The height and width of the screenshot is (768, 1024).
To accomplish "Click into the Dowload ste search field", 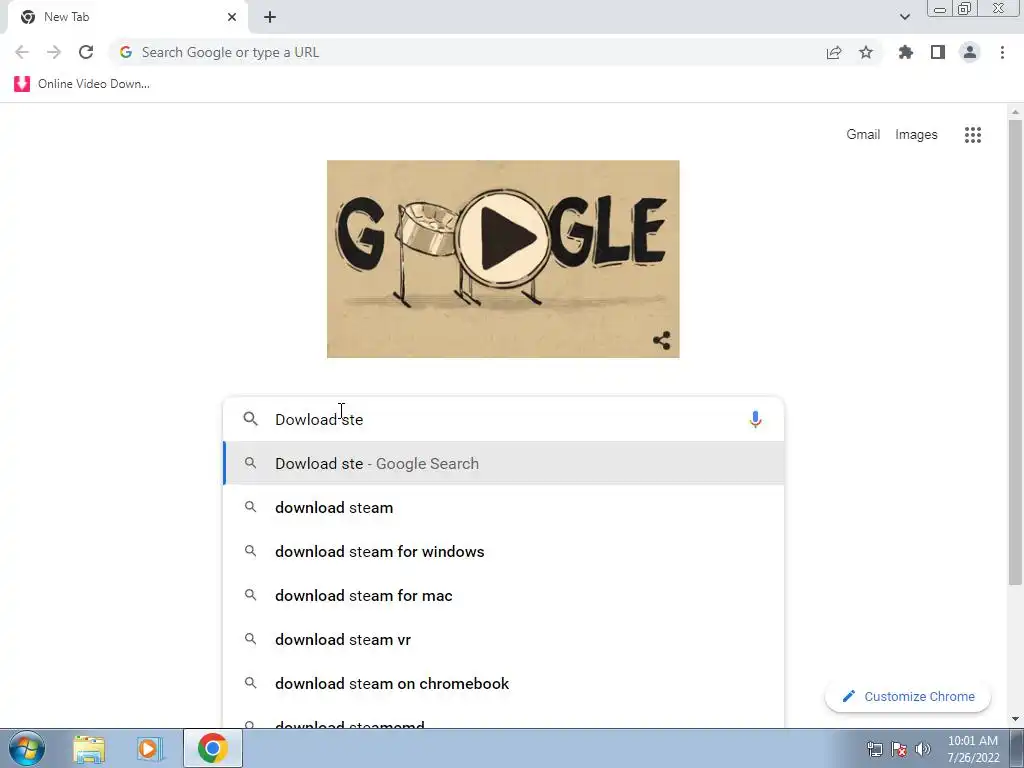I will tap(503, 419).
